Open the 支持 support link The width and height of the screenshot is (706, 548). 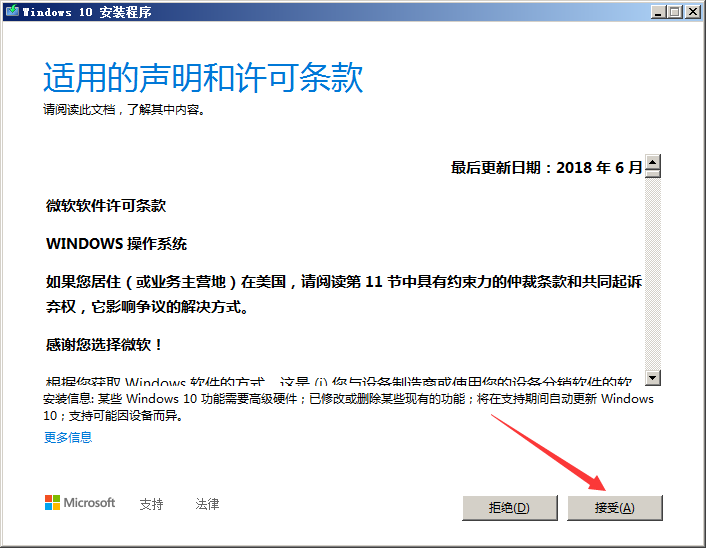[151, 504]
